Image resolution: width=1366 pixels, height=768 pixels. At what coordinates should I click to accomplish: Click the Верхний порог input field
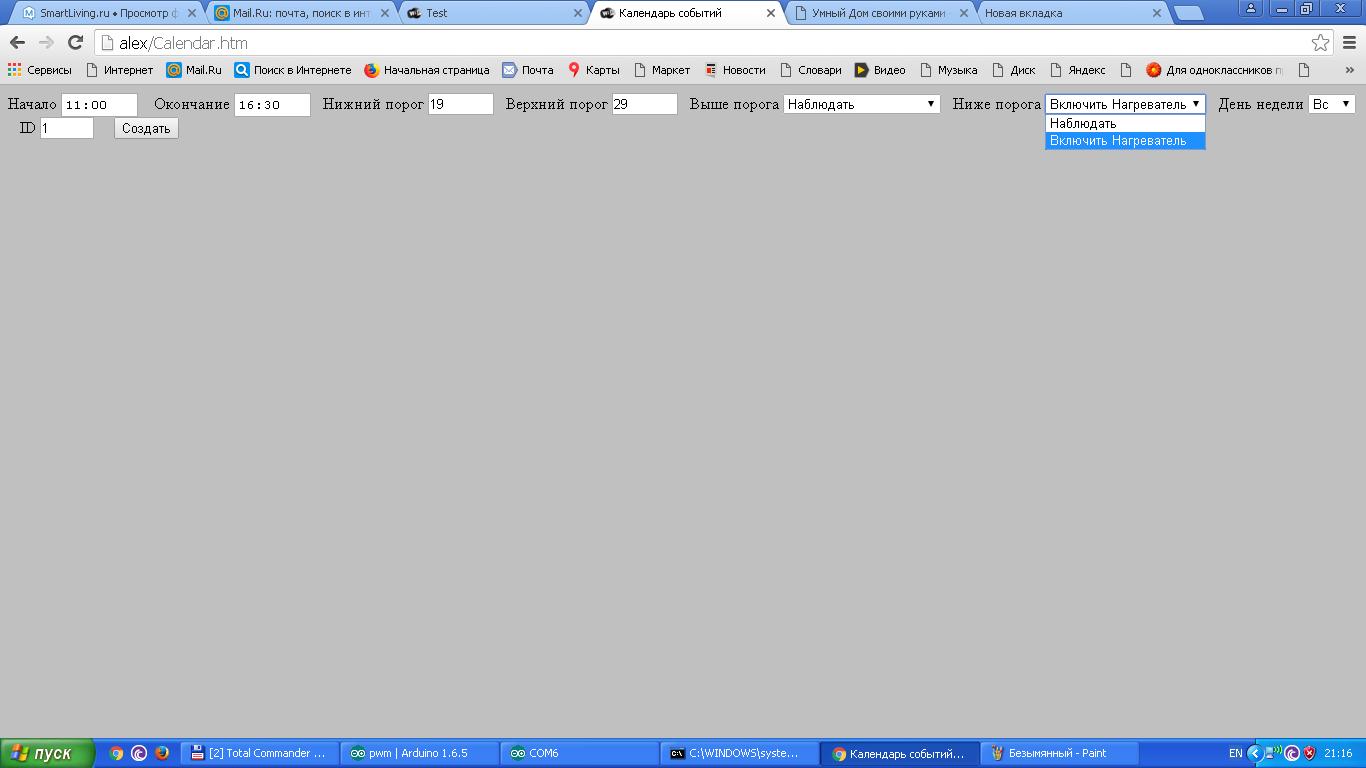tap(645, 104)
